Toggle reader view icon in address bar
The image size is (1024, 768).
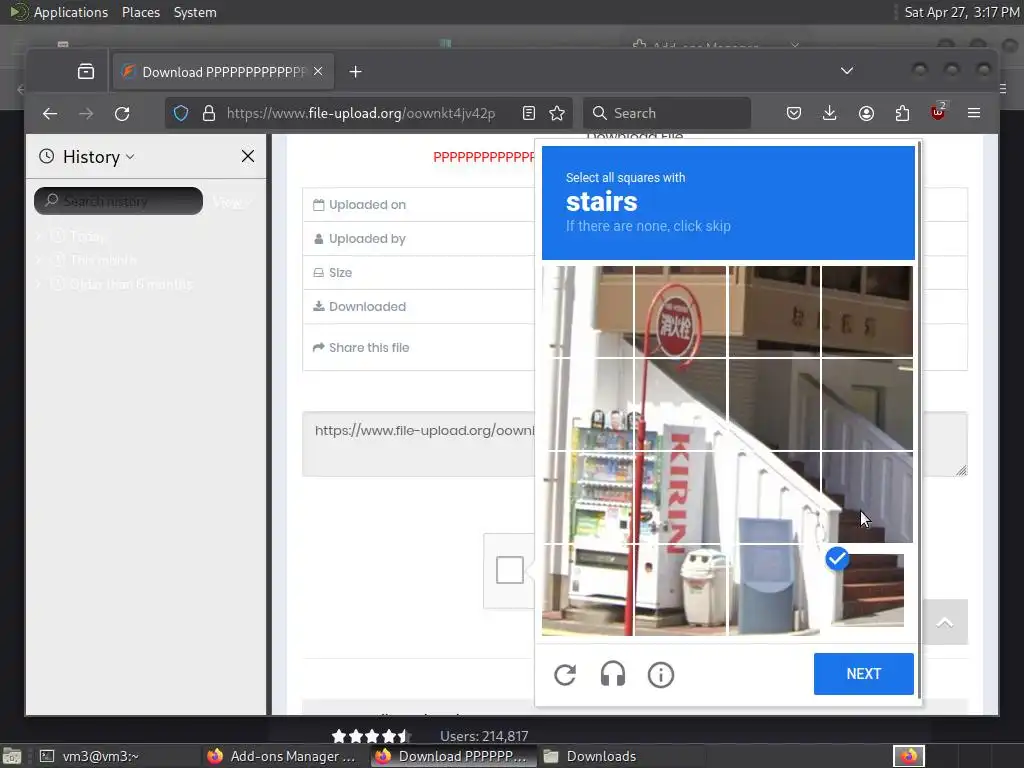[x=529, y=113]
